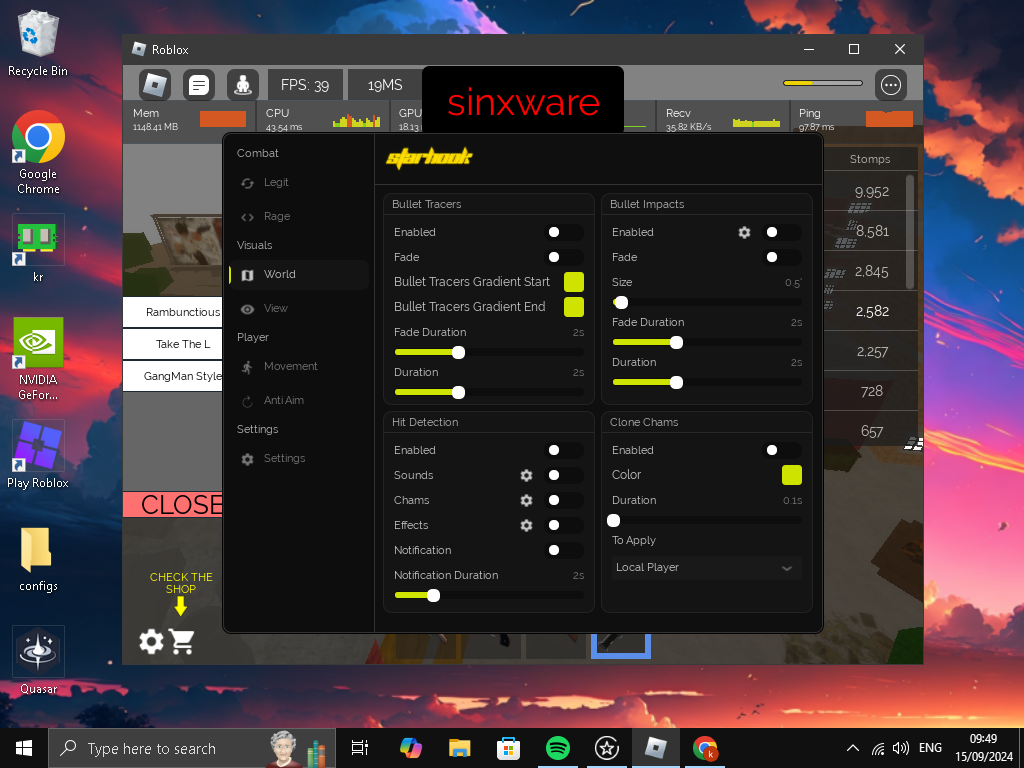This screenshot has height=768, width=1024.
Task: Open gear settings next to Effects
Action: point(526,525)
